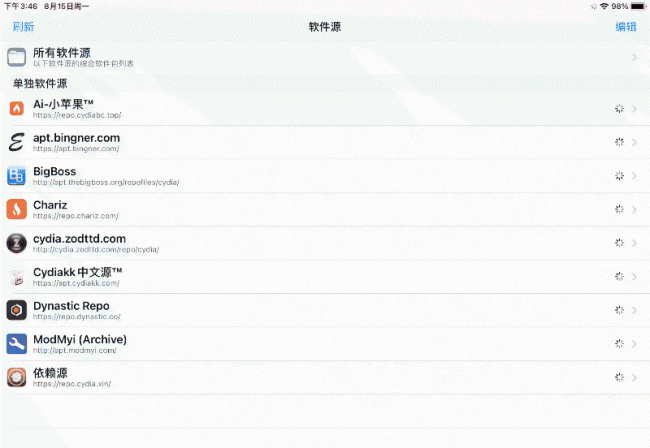Tap the 编辑 edit button
The width and height of the screenshot is (650, 448).
coord(626,27)
